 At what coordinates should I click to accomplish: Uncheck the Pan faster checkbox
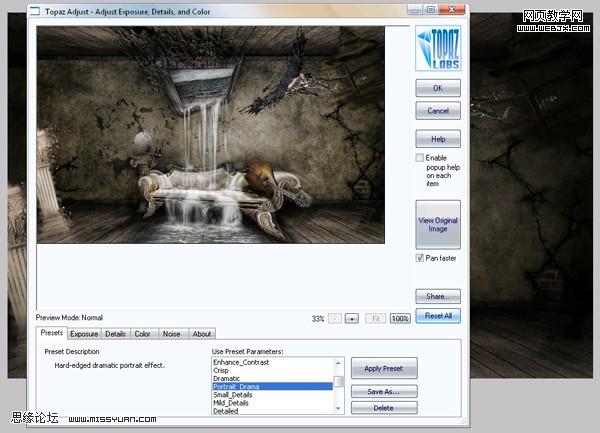pos(420,258)
